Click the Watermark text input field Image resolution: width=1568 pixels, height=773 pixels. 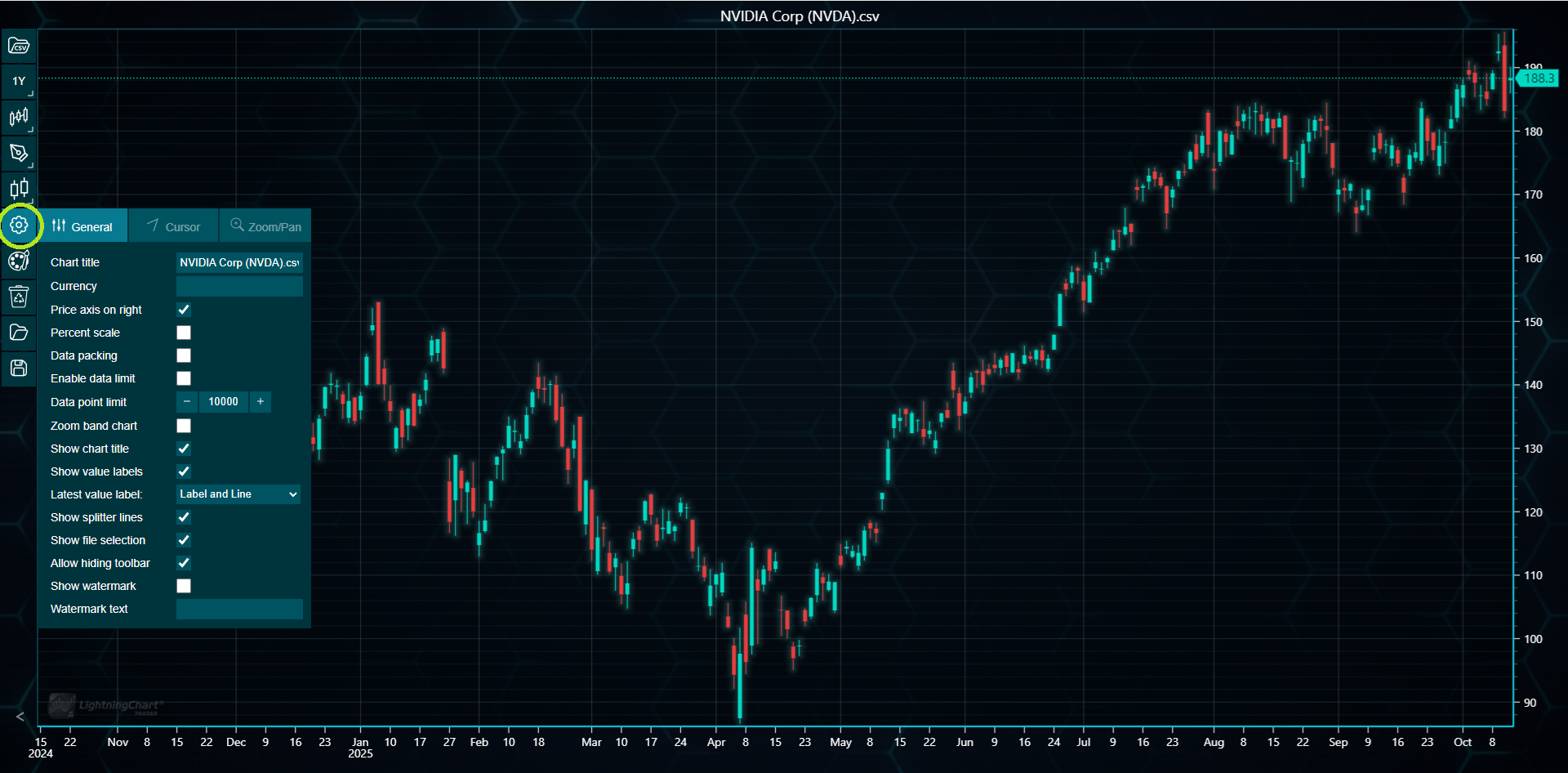(239, 609)
